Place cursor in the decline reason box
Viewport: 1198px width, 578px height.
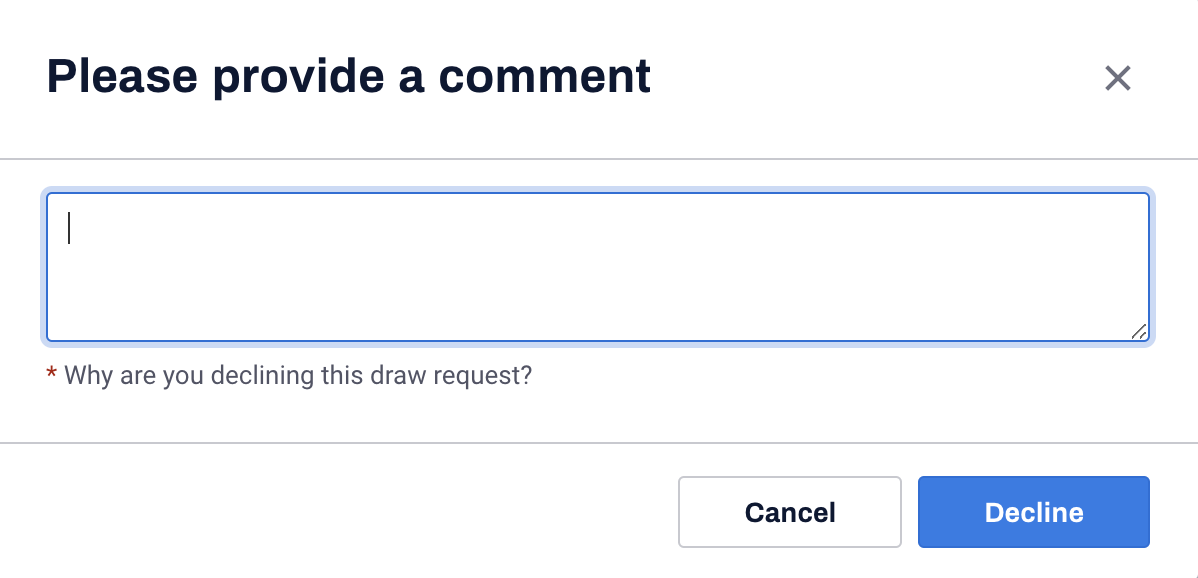[x=597, y=267]
